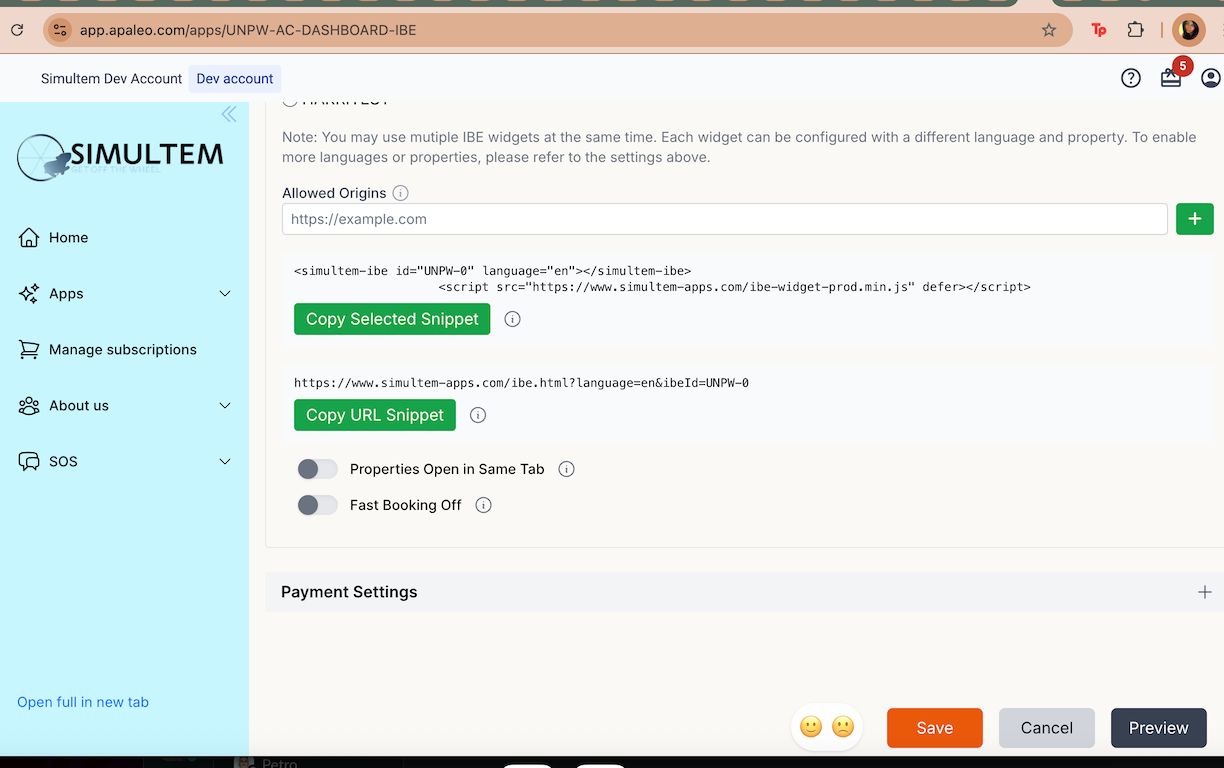The image size is (1224, 768).
Task: Click Copy Selected Snippet button
Action: 392,319
